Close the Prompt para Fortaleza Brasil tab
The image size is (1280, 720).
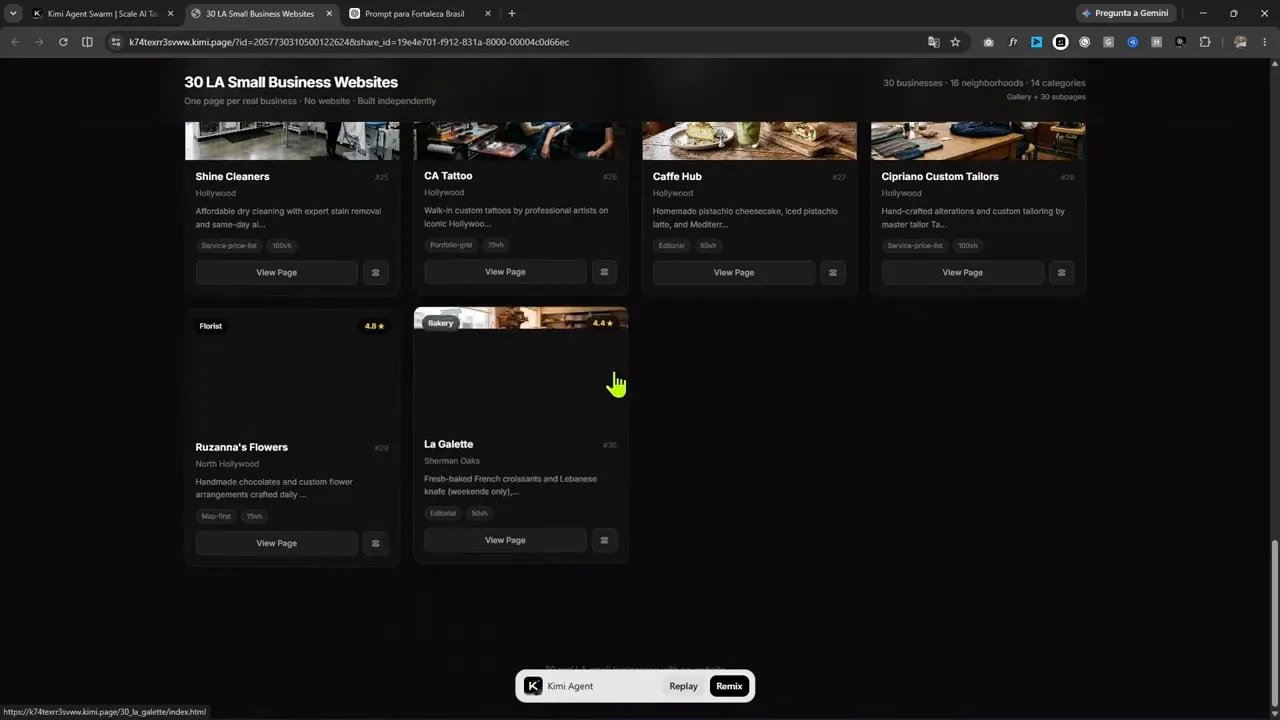point(487,14)
